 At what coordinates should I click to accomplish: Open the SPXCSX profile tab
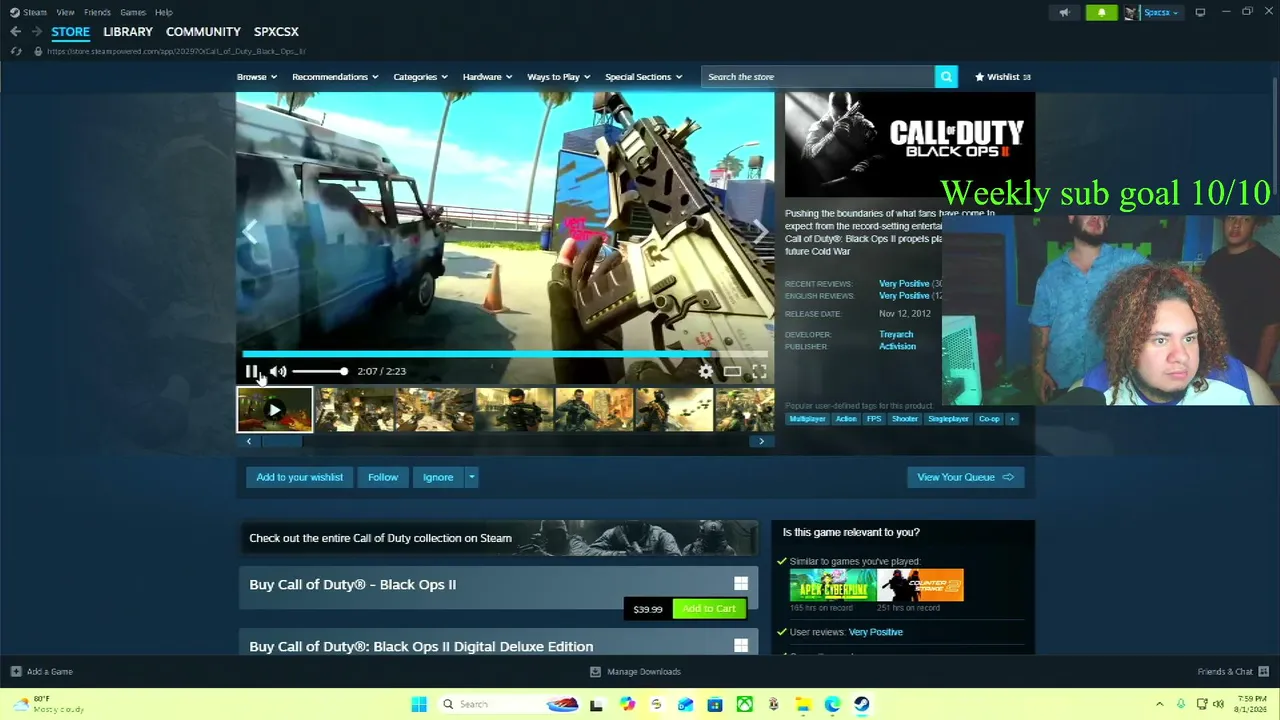(x=276, y=32)
